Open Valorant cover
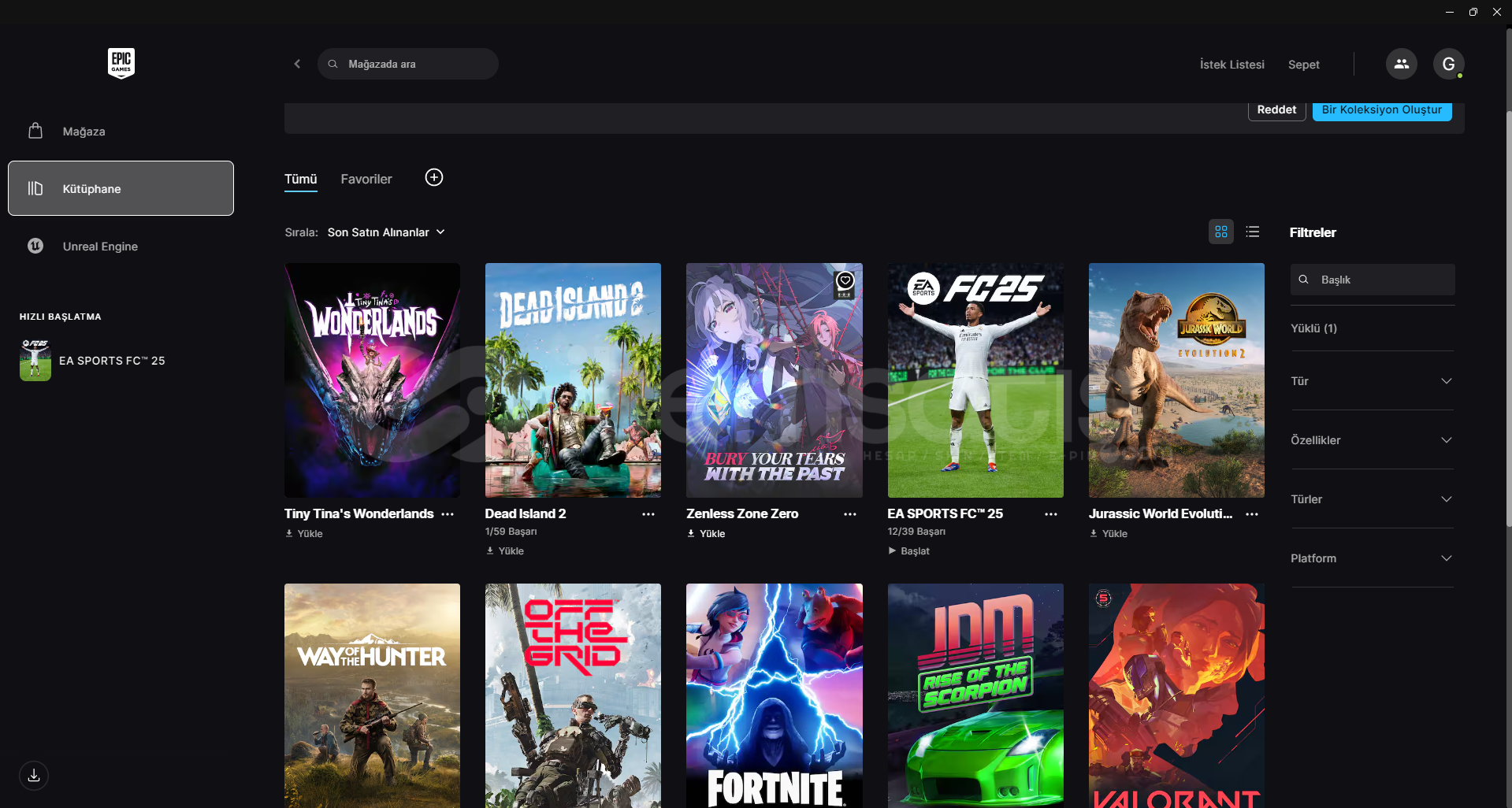This screenshot has width=1512, height=808. click(x=1176, y=695)
